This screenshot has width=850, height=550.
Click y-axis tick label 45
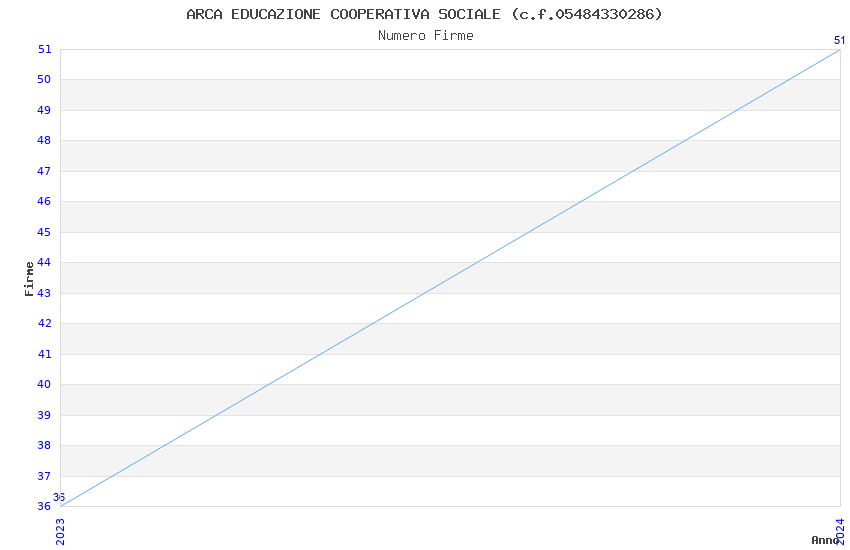(44, 232)
